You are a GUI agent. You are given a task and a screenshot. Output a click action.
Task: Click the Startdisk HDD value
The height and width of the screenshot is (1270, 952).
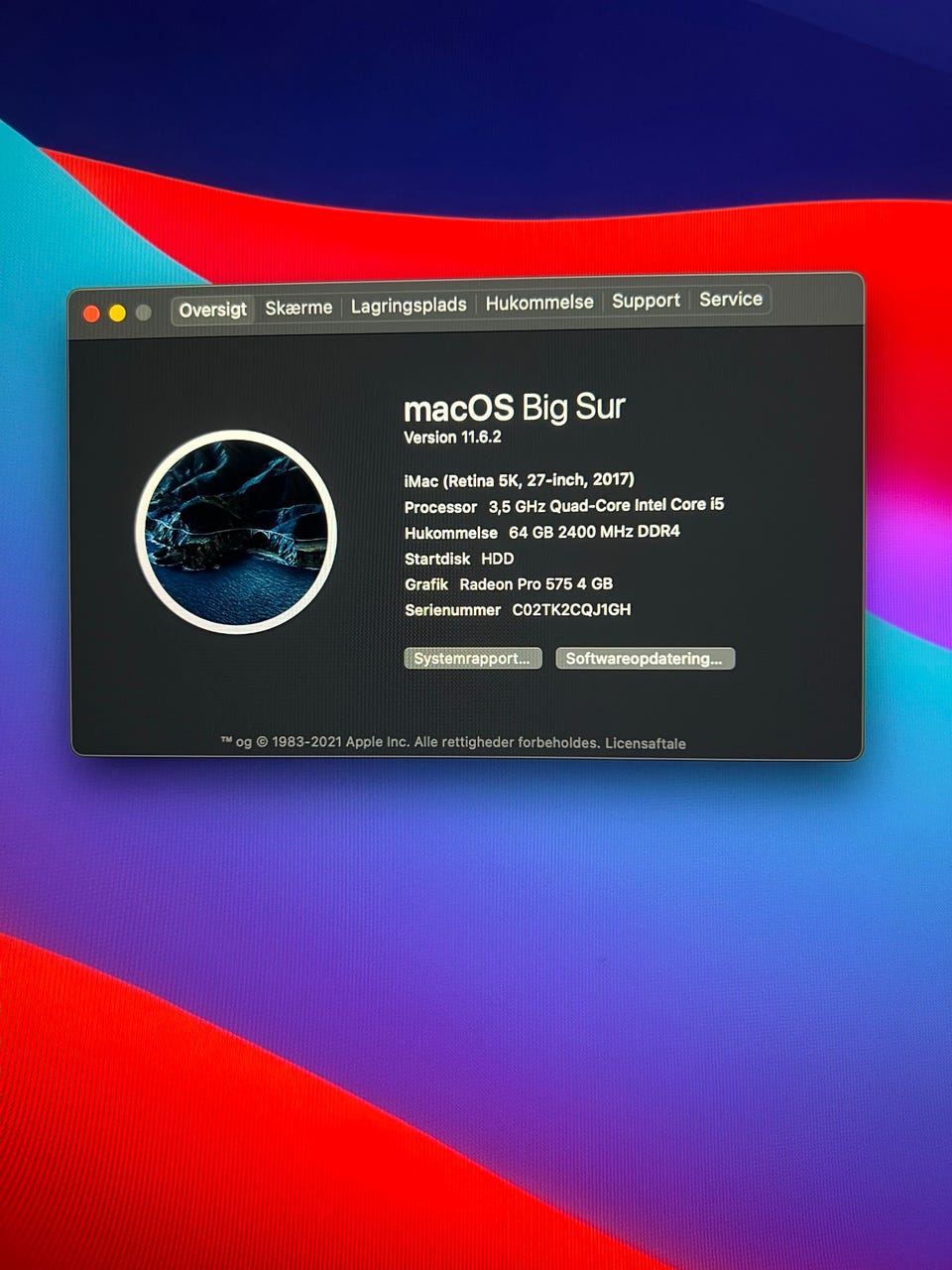[498, 559]
